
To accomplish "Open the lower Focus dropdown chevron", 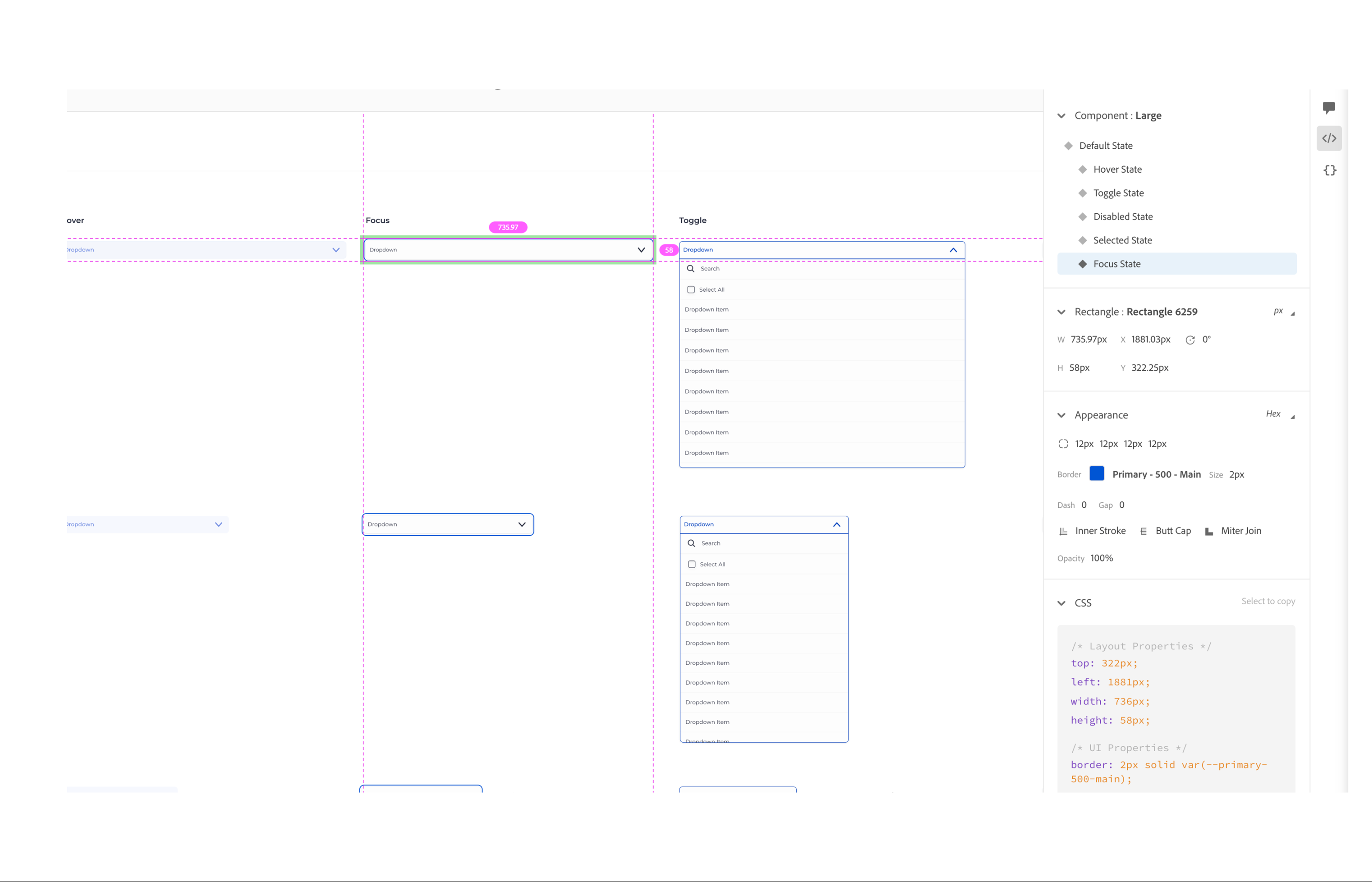I will [x=522, y=525].
